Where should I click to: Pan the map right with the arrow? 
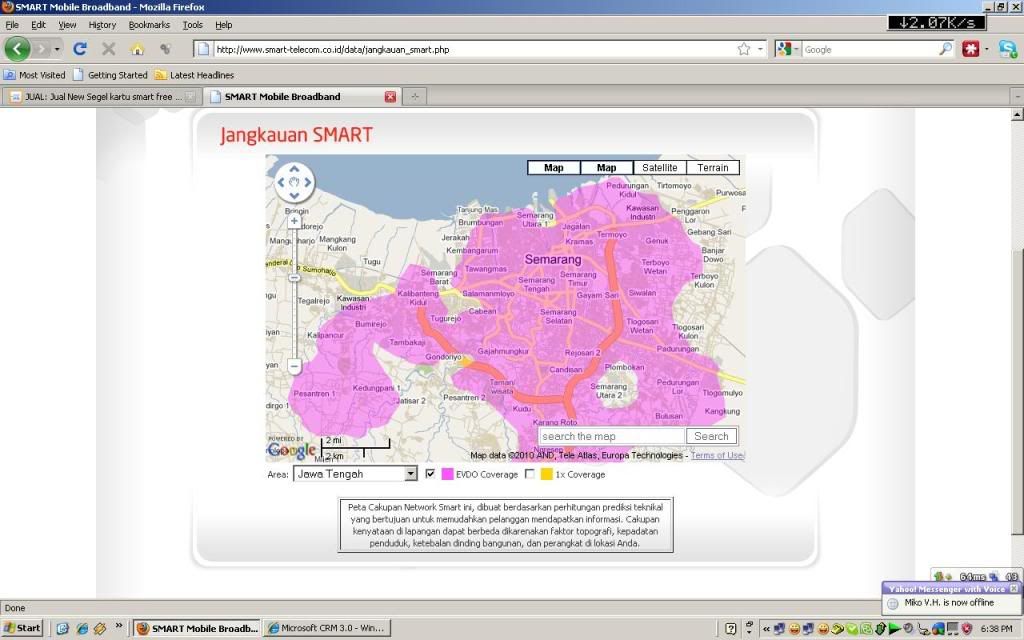tap(308, 182)
